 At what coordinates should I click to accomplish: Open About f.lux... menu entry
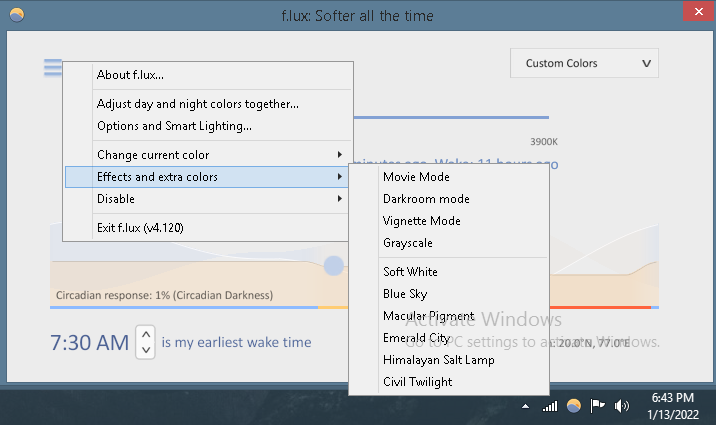pyautogui.click(x=207, y=75)
